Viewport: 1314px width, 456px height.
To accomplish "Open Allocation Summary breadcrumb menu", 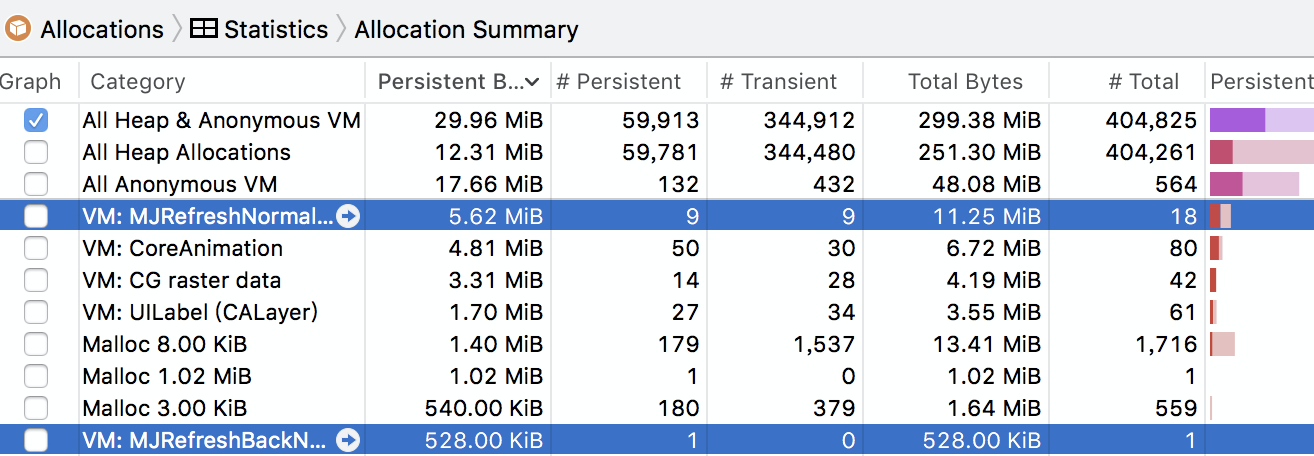I will point(466,29).
